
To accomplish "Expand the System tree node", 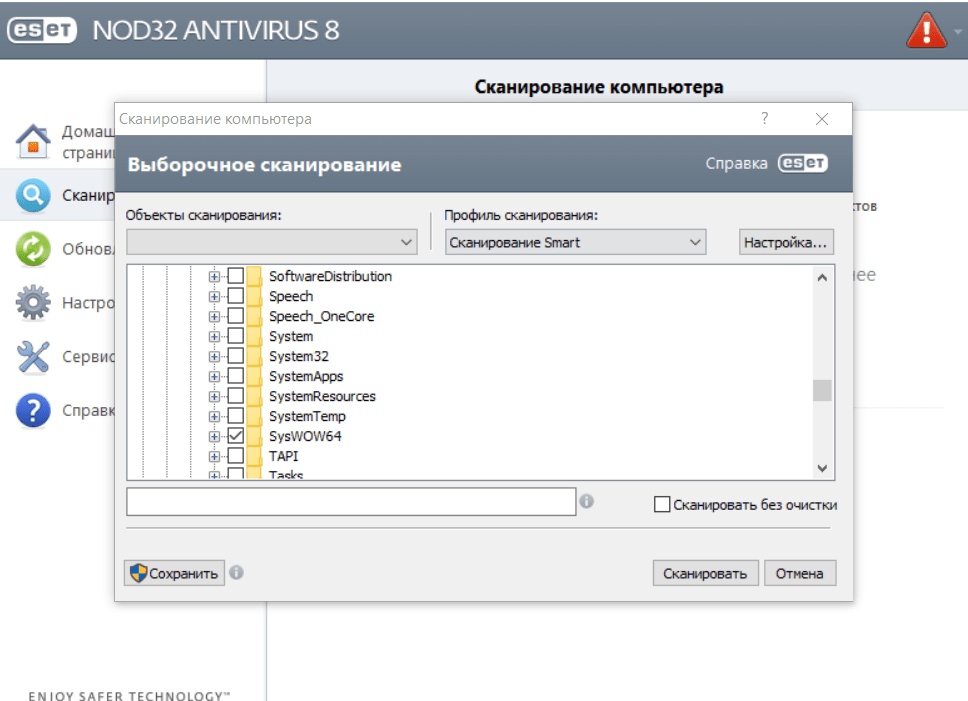I will (x=214, y=337).
